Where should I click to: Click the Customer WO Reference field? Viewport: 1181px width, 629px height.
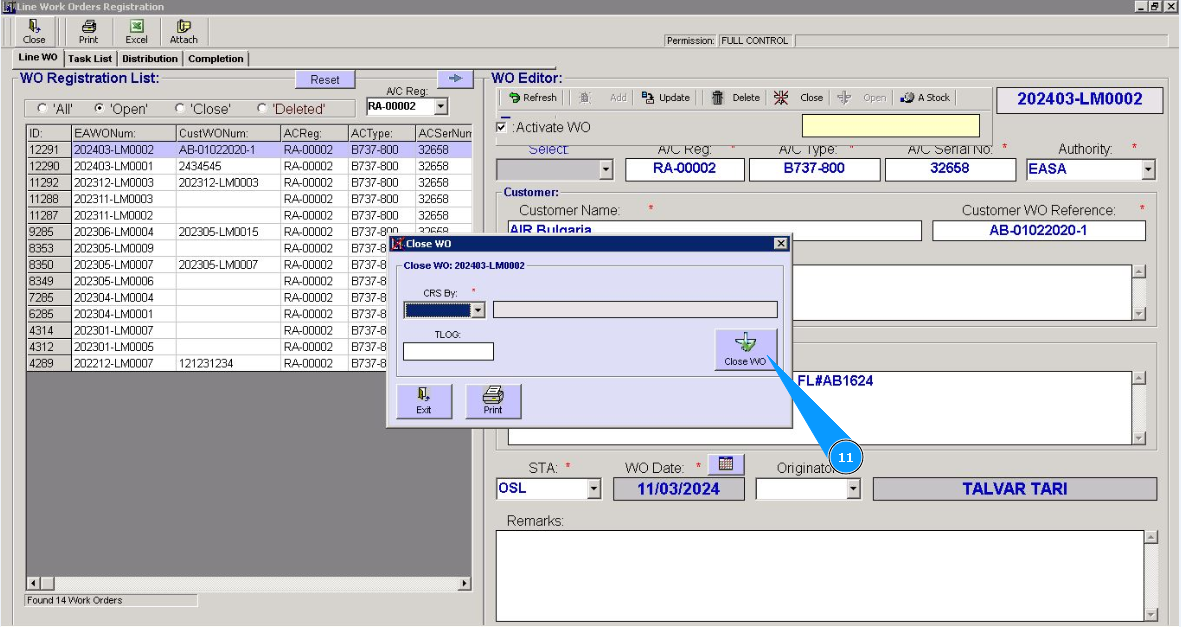(1039, 231)
